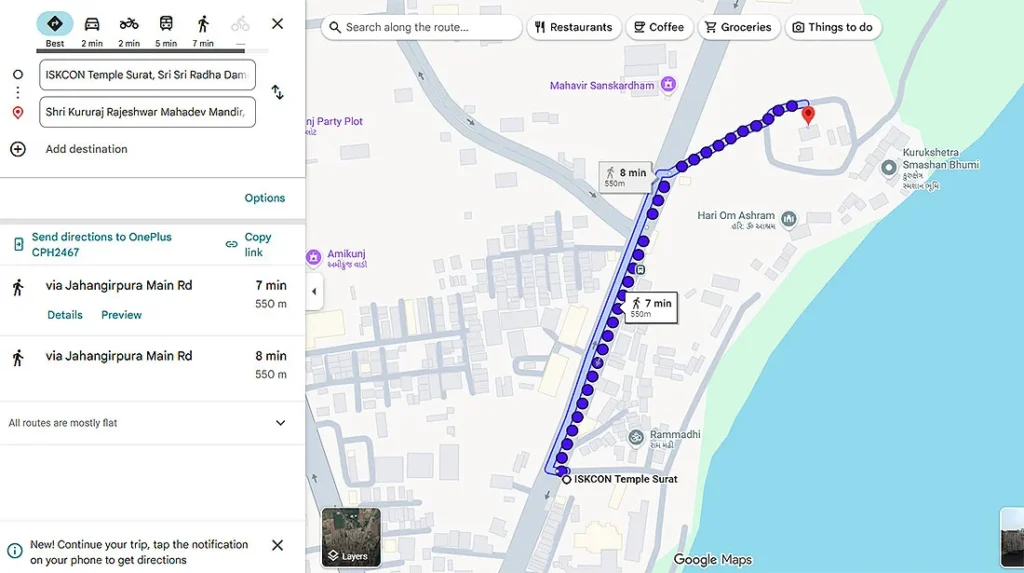This screenshot has width=1024, height=573.
Task: Close the directions panel with X
Action: [x=278, y=24]
